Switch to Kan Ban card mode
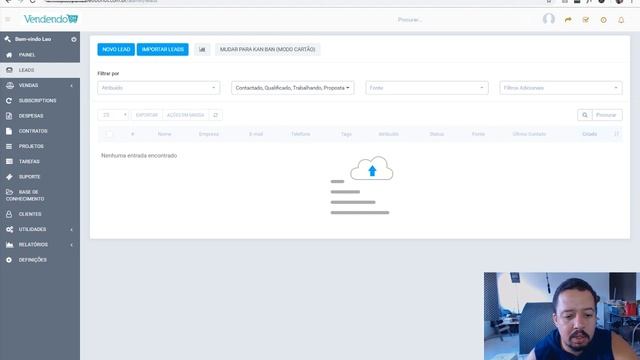The image size is (640, 360). tap(267, 49)
